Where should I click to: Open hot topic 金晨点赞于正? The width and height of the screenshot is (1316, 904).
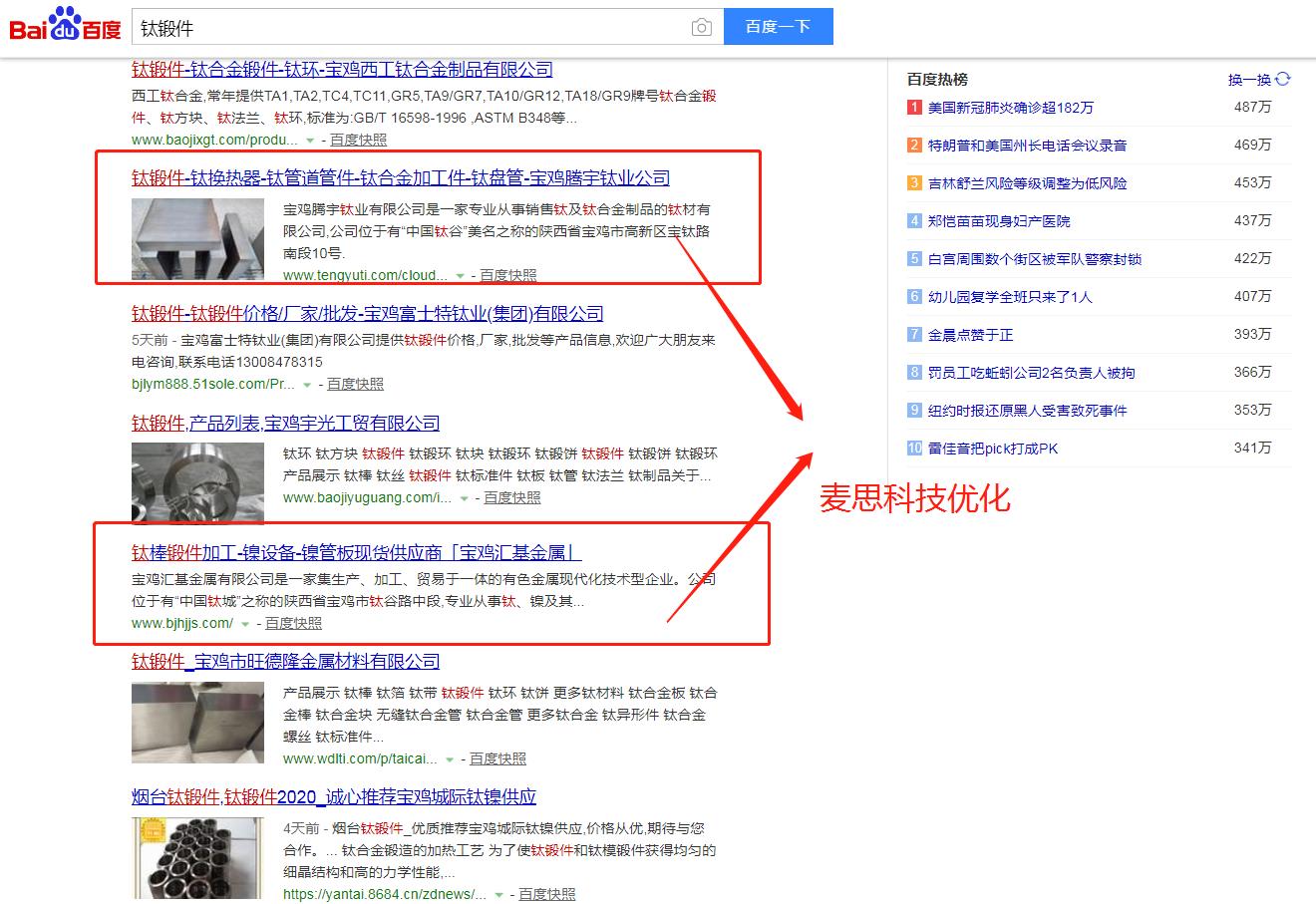tap(970, 335)
